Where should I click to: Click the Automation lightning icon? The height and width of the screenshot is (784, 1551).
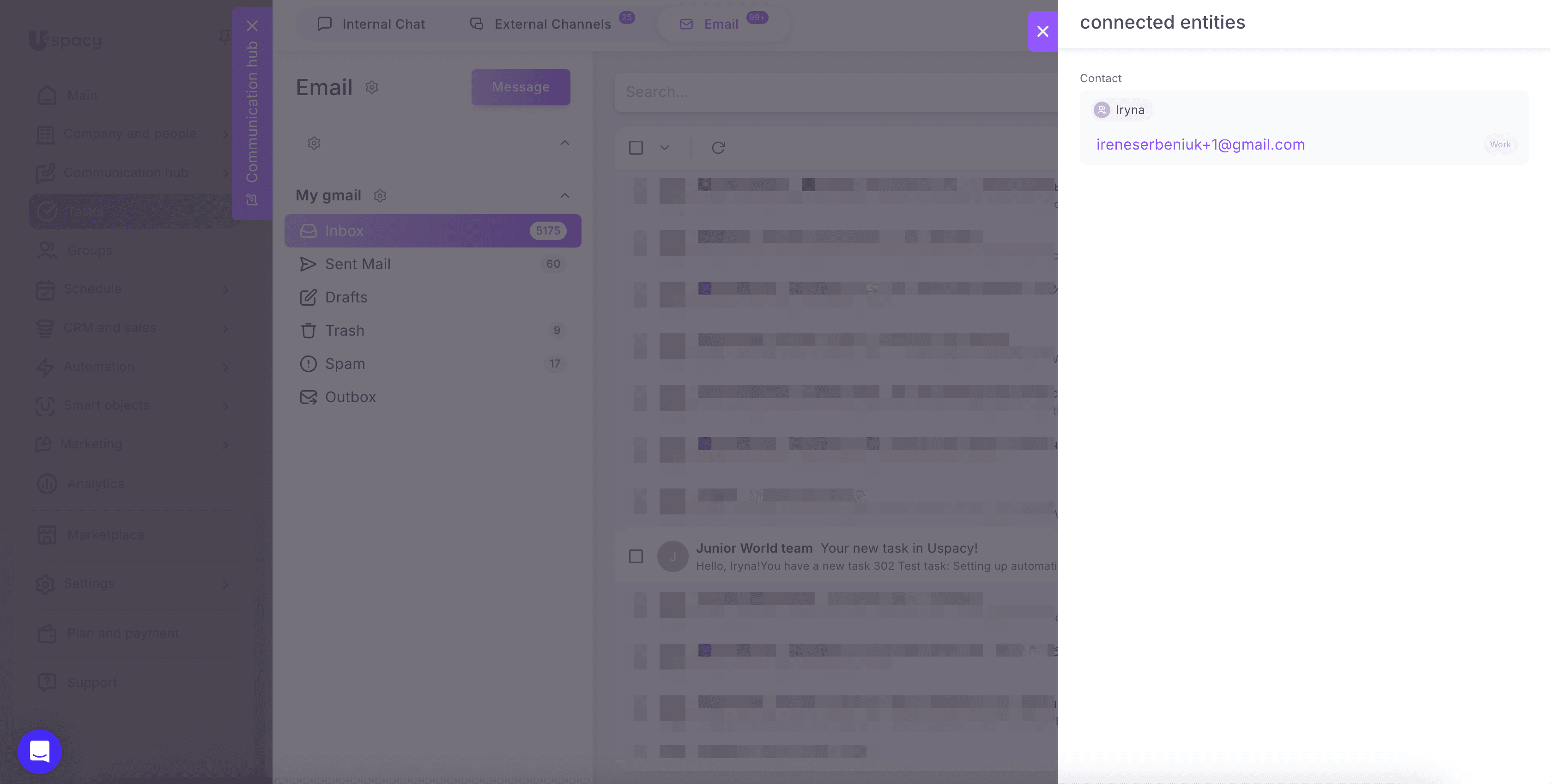45,367
